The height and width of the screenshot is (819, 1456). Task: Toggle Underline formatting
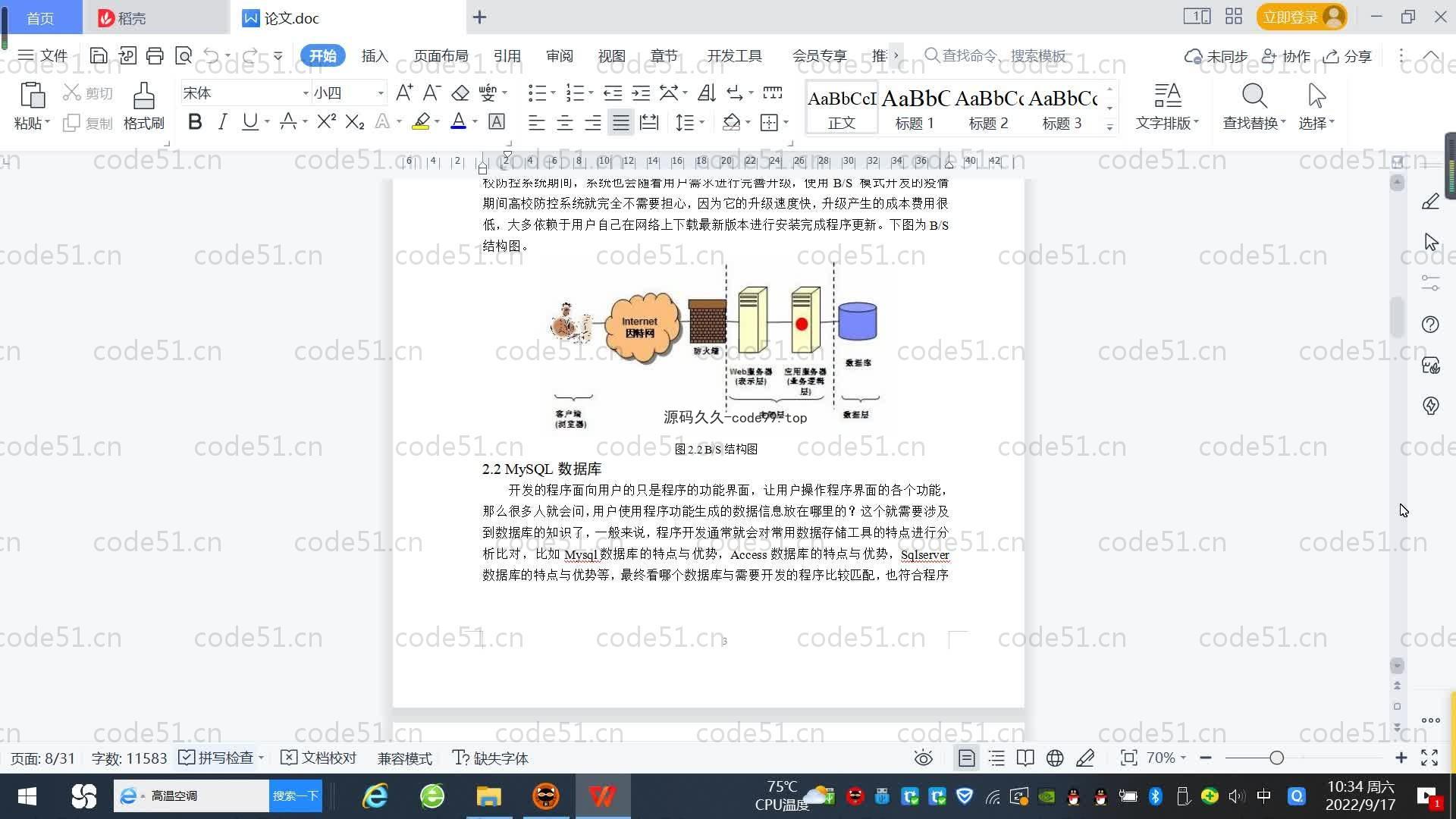click(x=249, y=121)
